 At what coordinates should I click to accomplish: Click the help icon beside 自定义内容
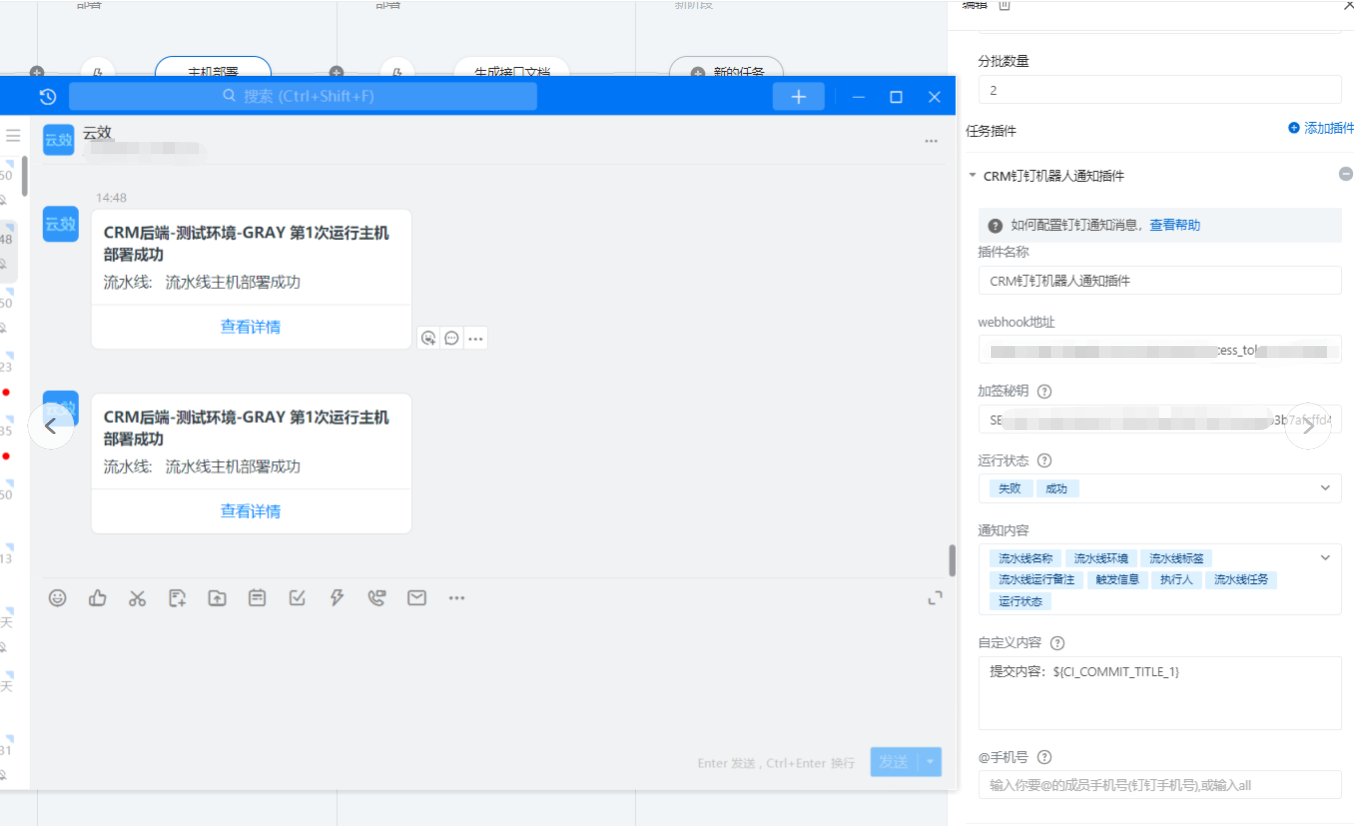tap(1058, 643)
